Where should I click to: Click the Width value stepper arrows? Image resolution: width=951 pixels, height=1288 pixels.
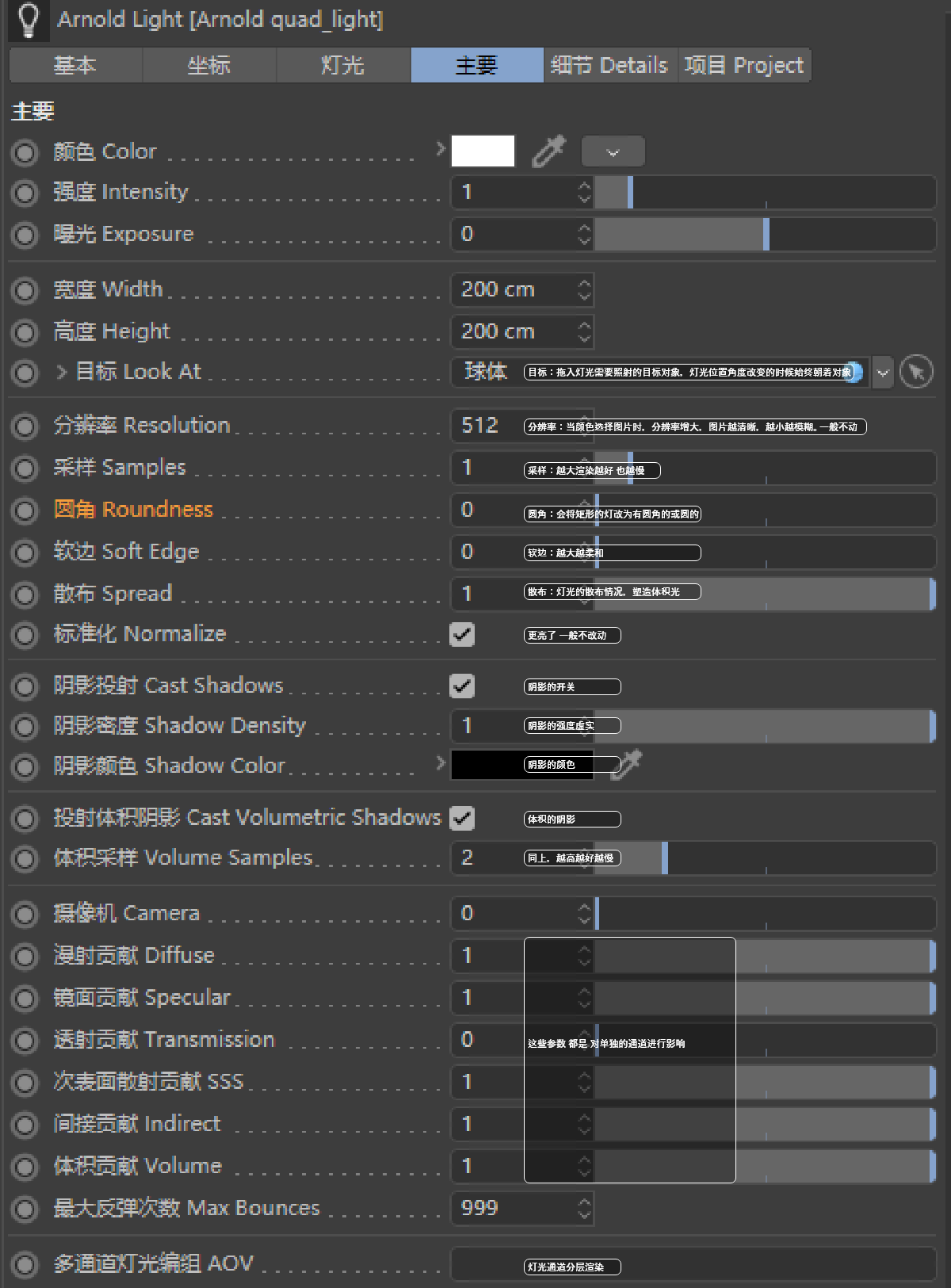(x=585, y=289)
